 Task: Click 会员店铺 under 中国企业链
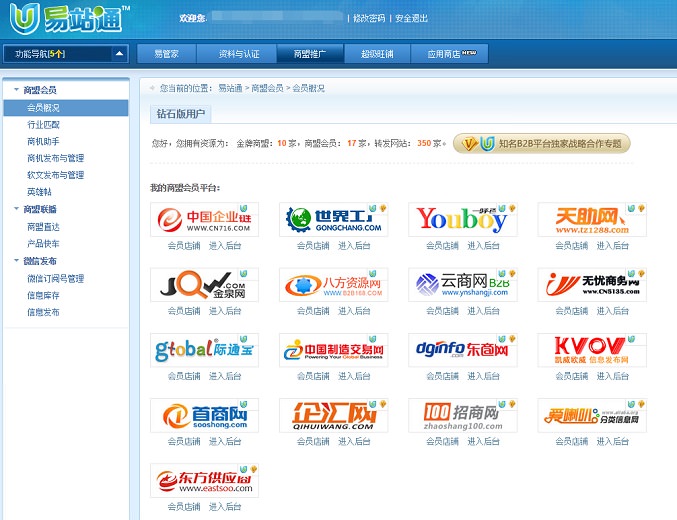184,246
